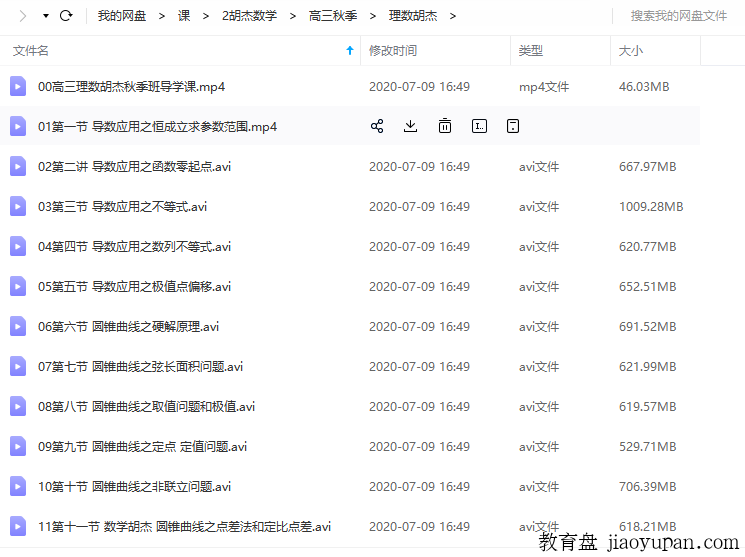Toggle the 文件名 sort order arrow

coord(349,50)
